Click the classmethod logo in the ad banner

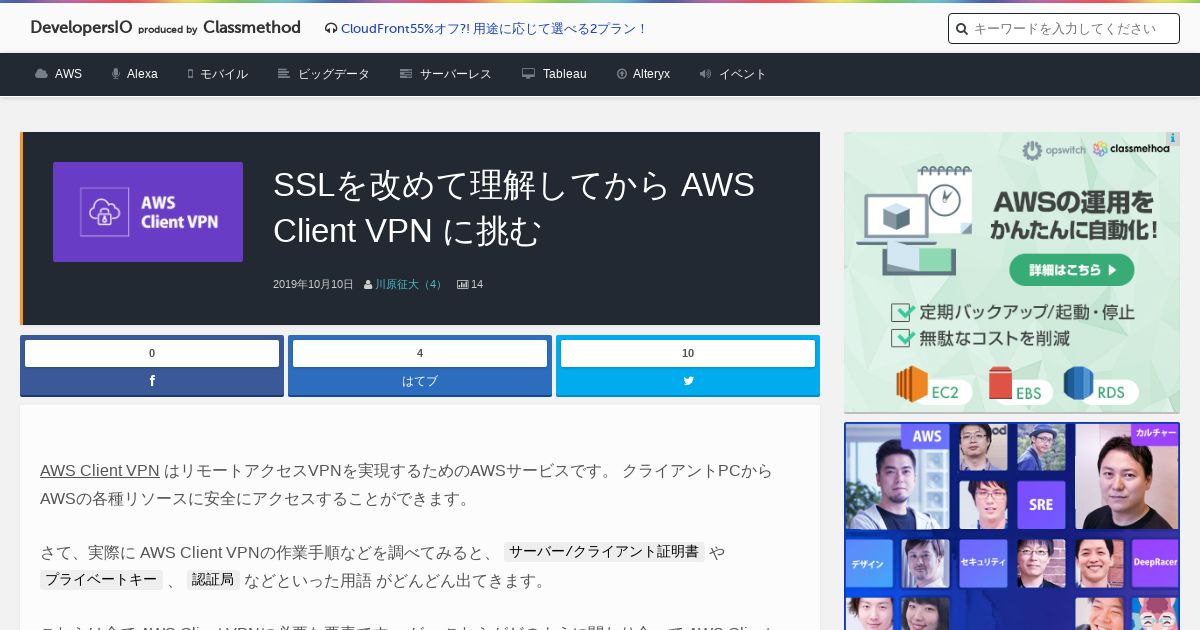1131,149
